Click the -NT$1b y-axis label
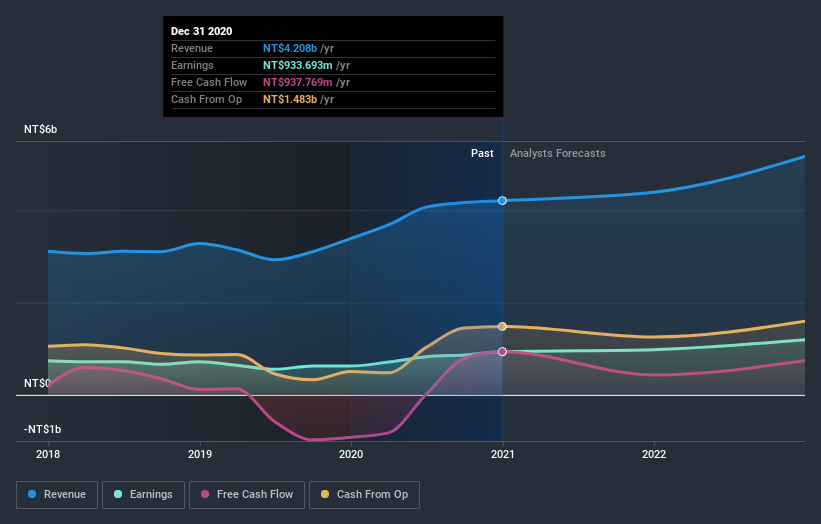 42,429
